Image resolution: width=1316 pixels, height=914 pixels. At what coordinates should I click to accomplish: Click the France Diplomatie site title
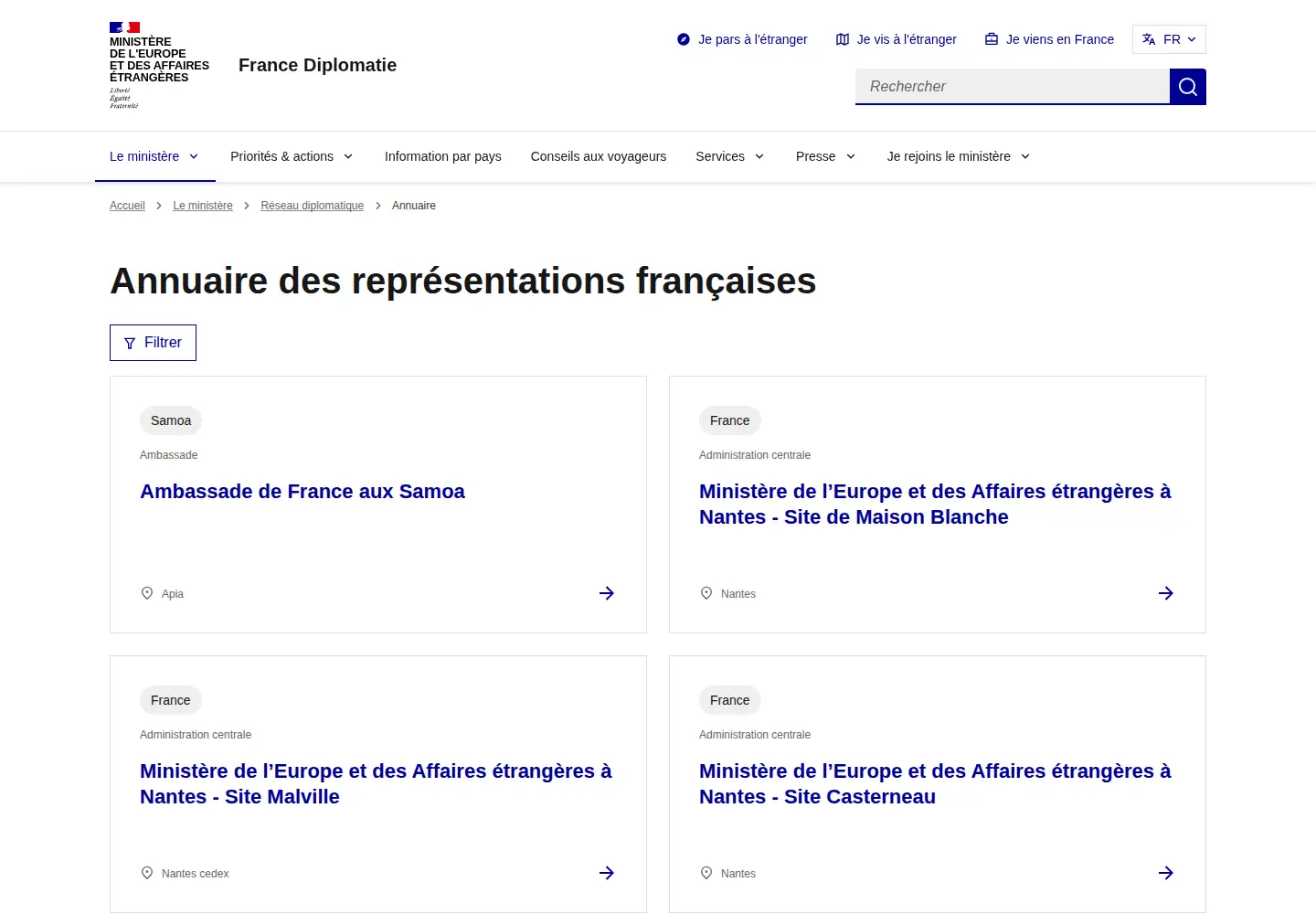click(318, 65)
